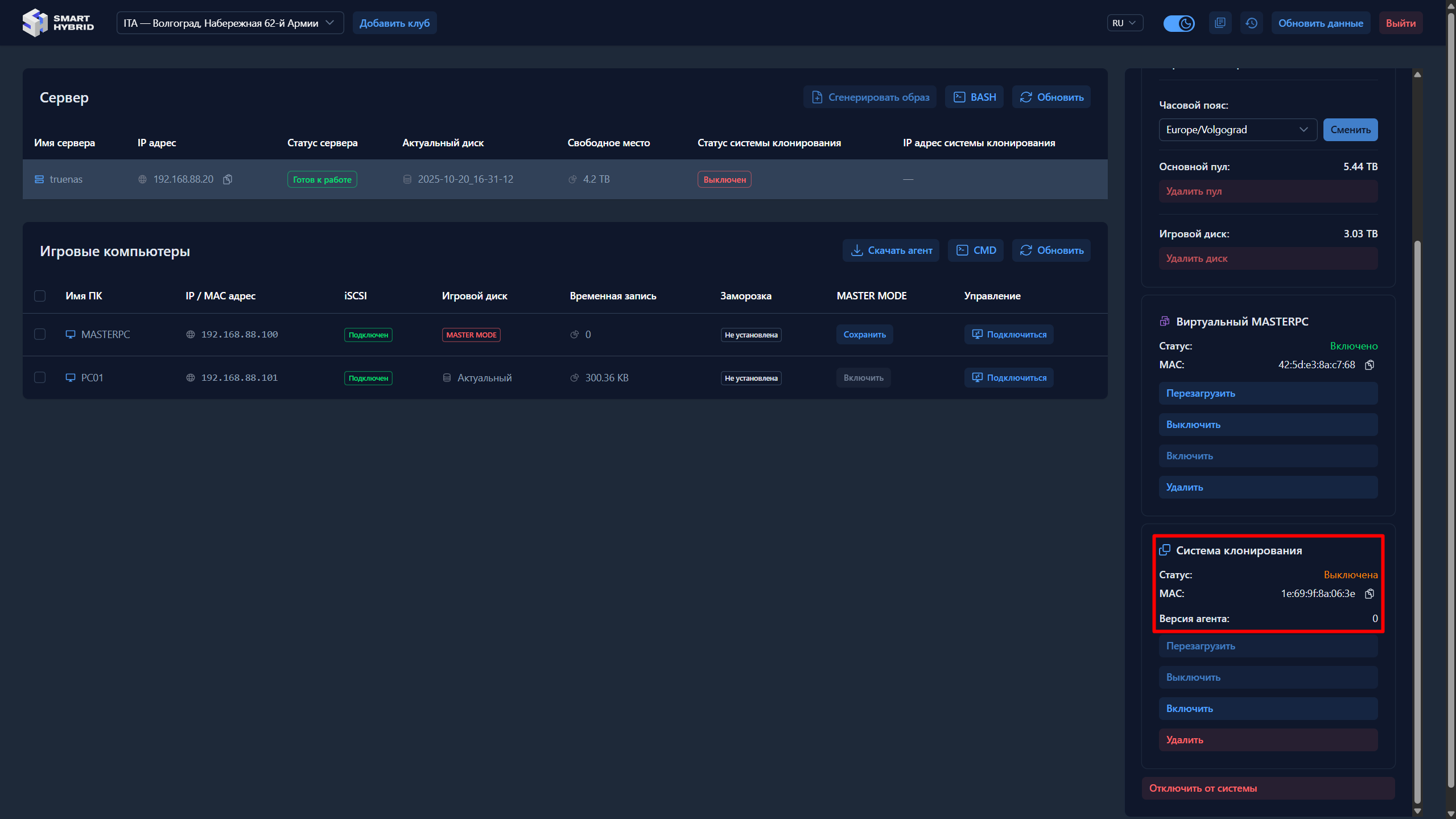Click the Сохранить button for MASTERPC

tap(864, 335)
